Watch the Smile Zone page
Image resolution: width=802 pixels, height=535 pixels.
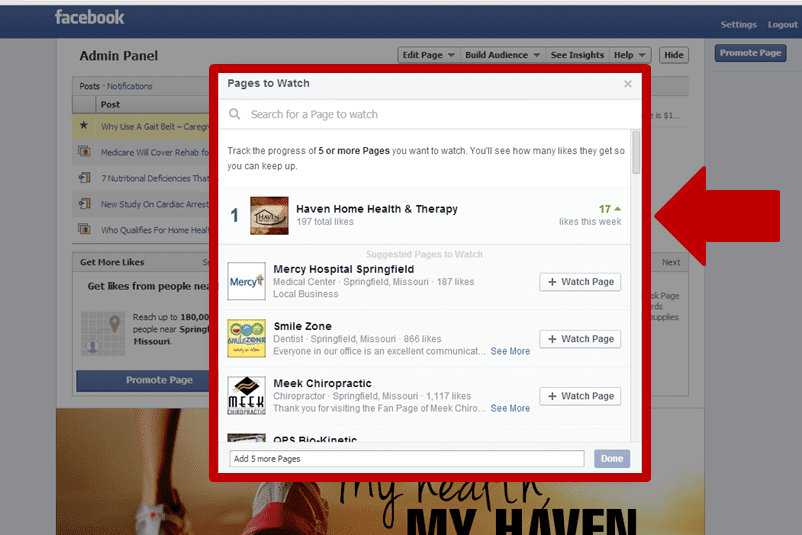tap(580, 339)
